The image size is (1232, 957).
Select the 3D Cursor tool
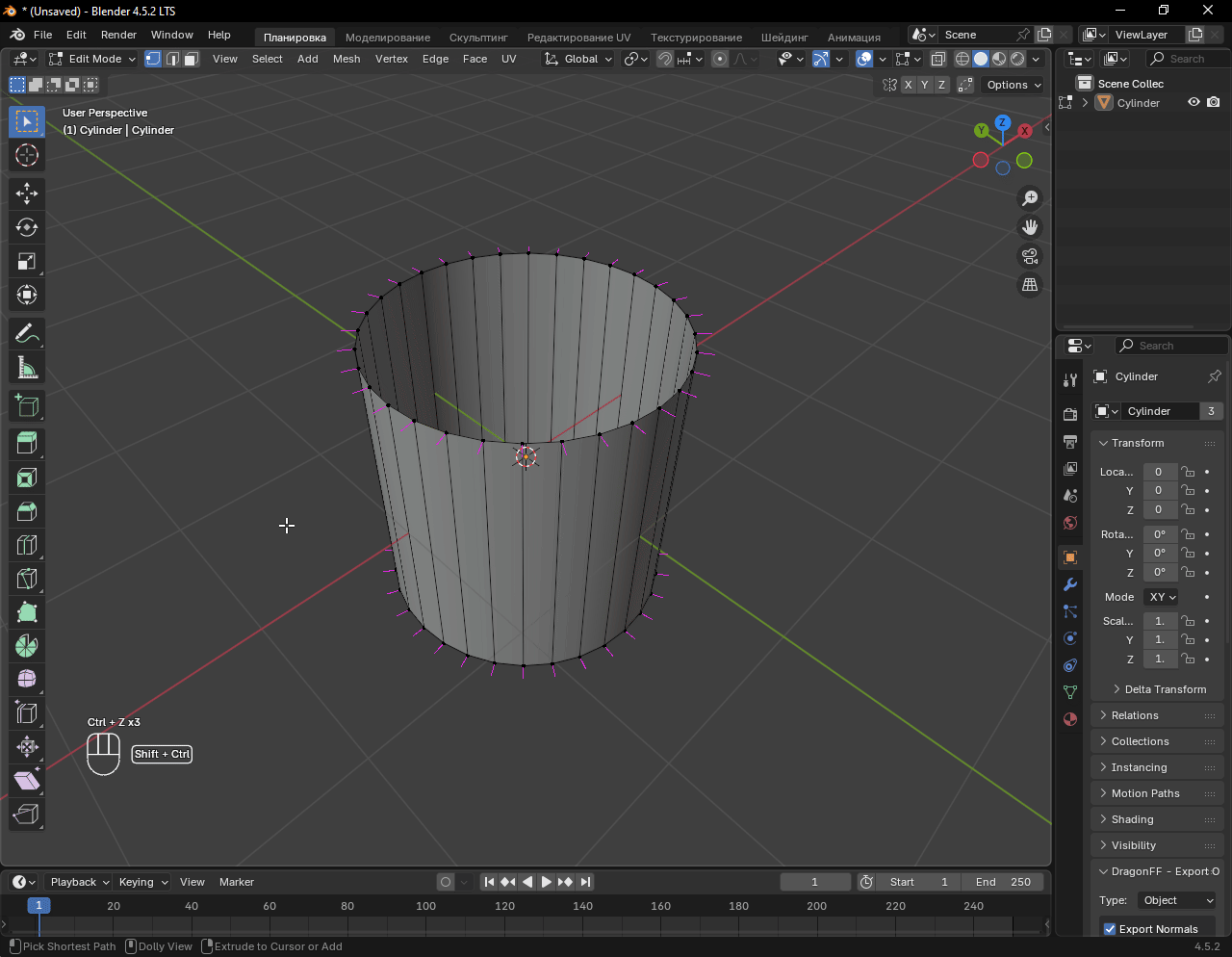(x=27, y=155)
